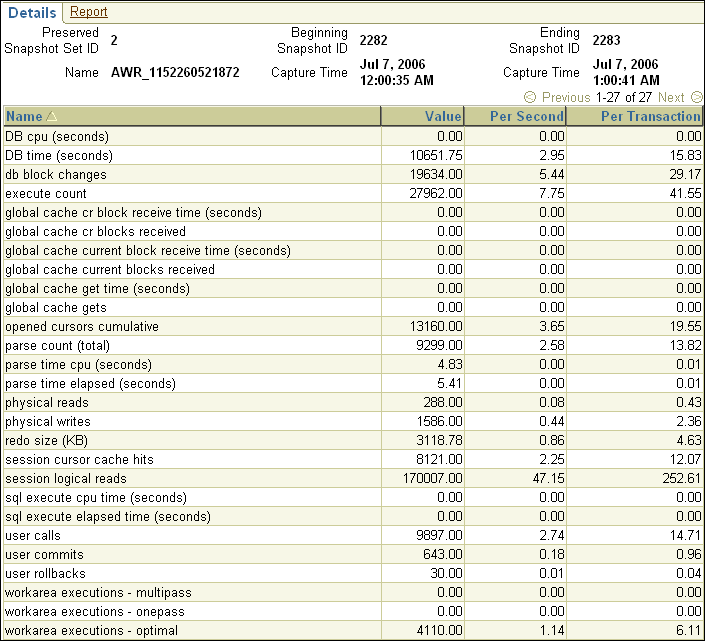Sort by the Per Transaction column header

coord(650,117)
